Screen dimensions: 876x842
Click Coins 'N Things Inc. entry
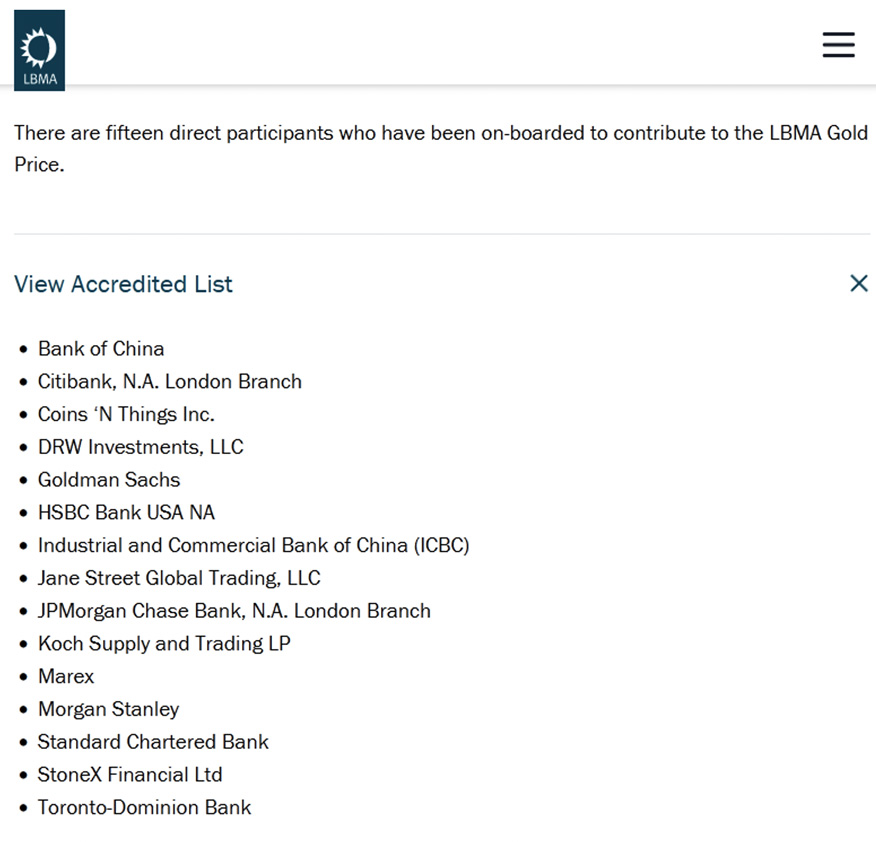coord(126,414)
